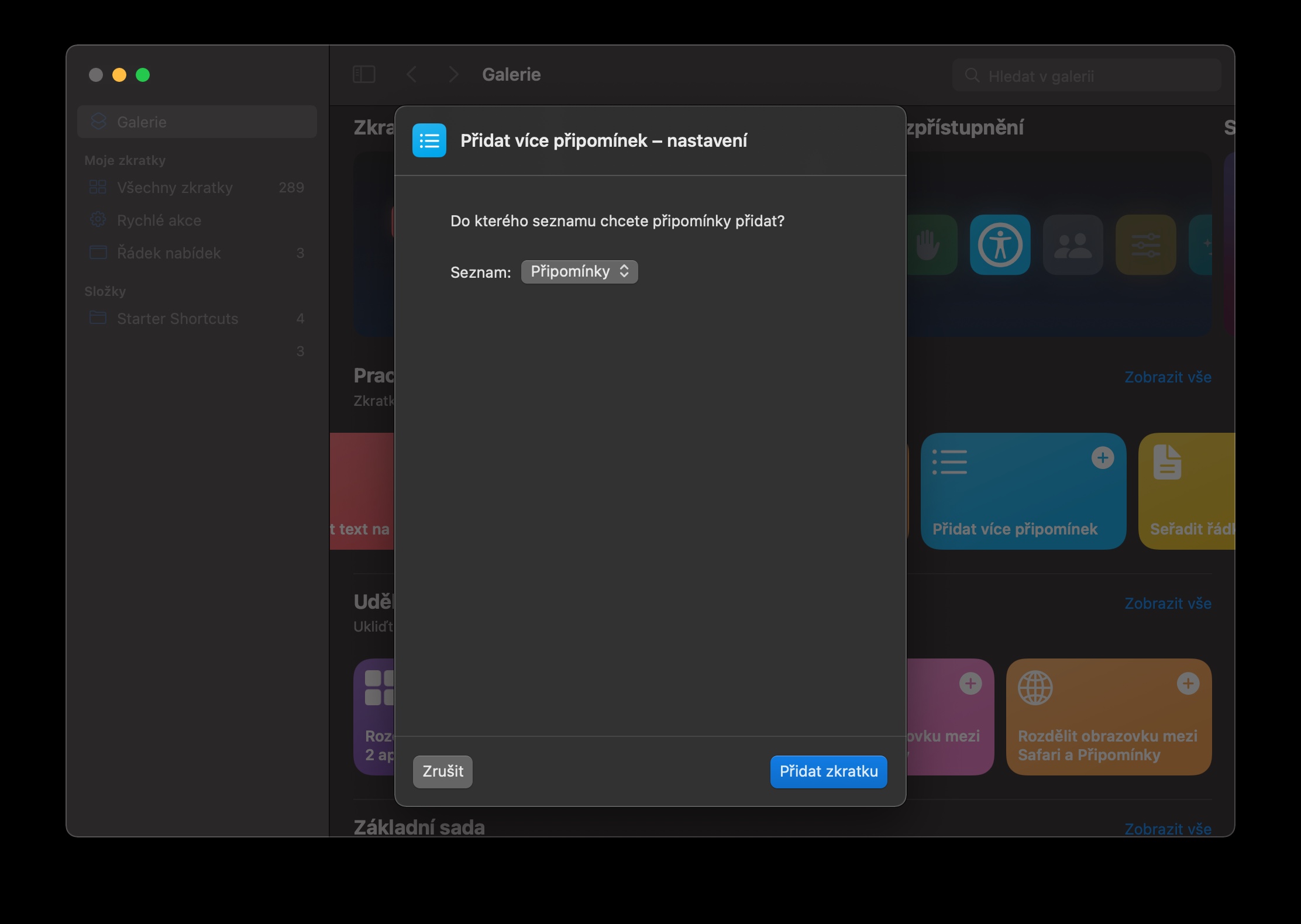Click the forward navigation chevron
Screen dimensions: 1301x924
(x=453, y=74)
